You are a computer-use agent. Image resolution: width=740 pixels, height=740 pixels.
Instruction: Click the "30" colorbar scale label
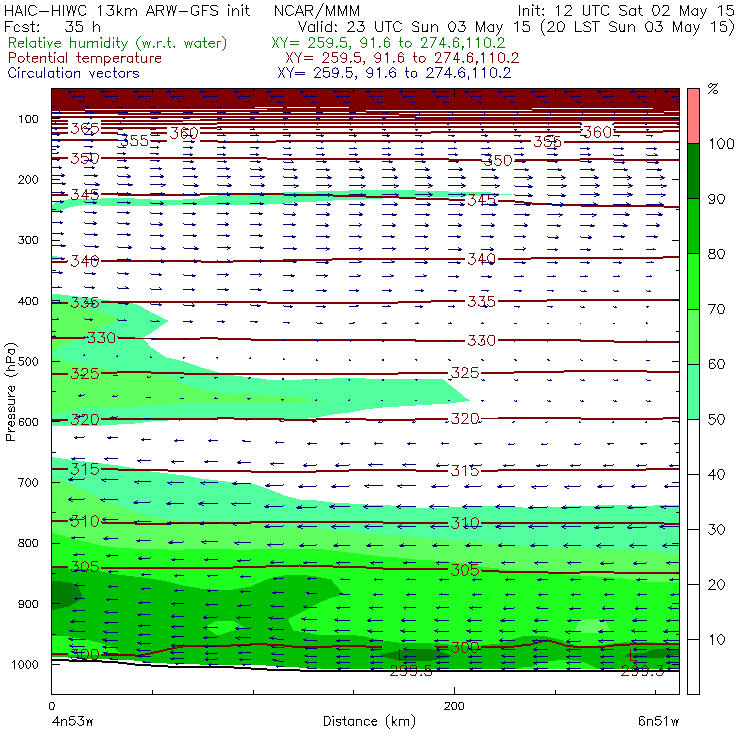point(716,530)
